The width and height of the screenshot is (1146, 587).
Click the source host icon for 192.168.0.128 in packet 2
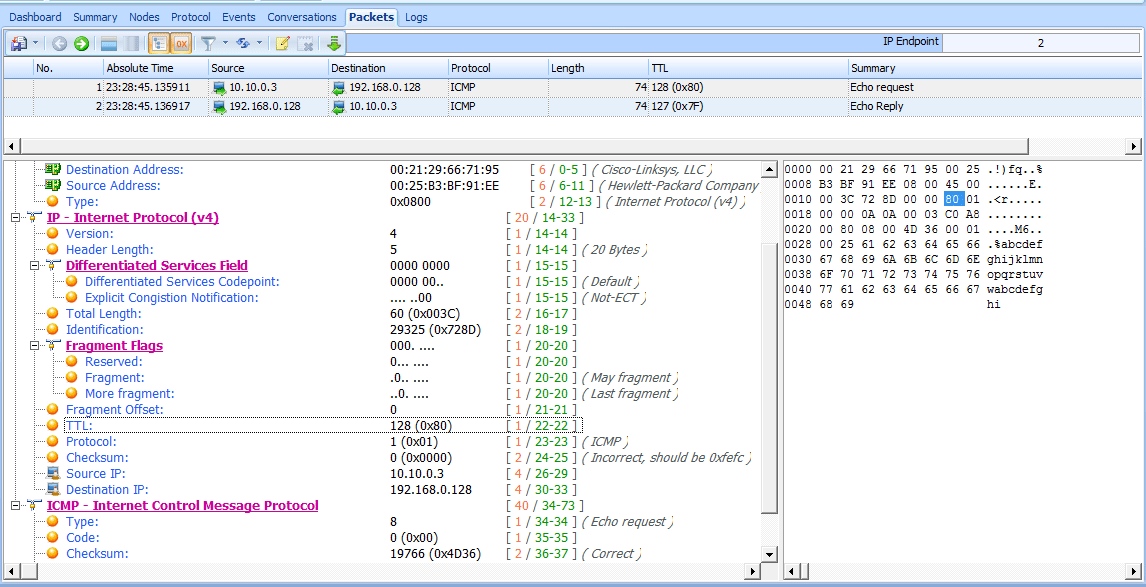point(219,107)
